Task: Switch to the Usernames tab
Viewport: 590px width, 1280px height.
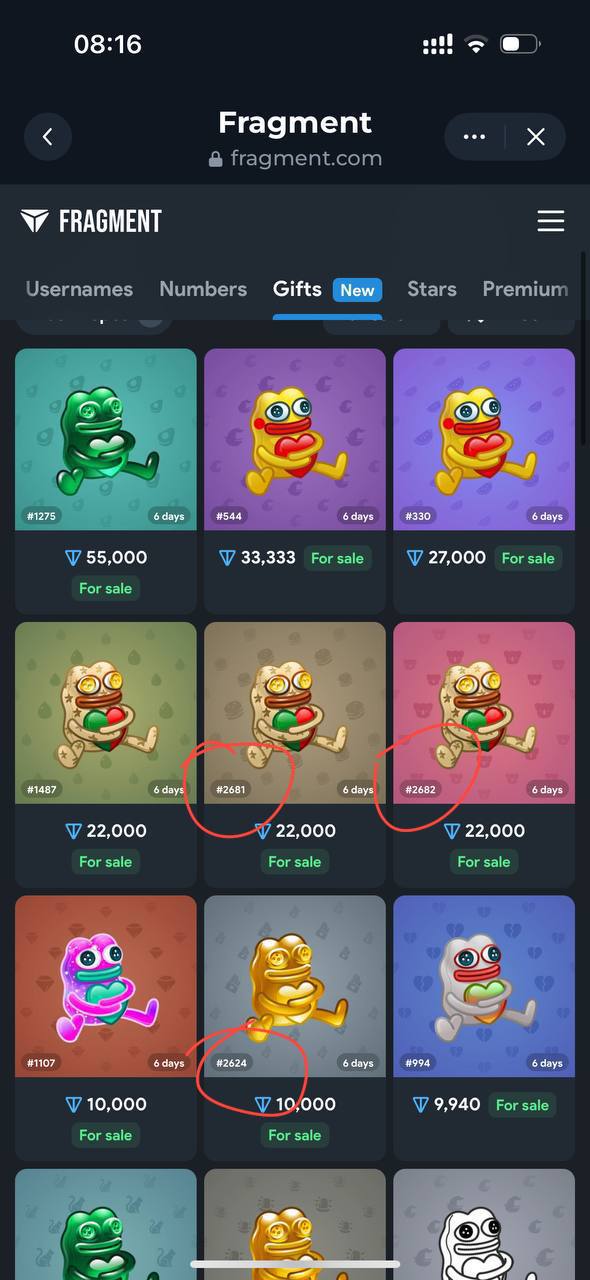Action: click(79, 289)
